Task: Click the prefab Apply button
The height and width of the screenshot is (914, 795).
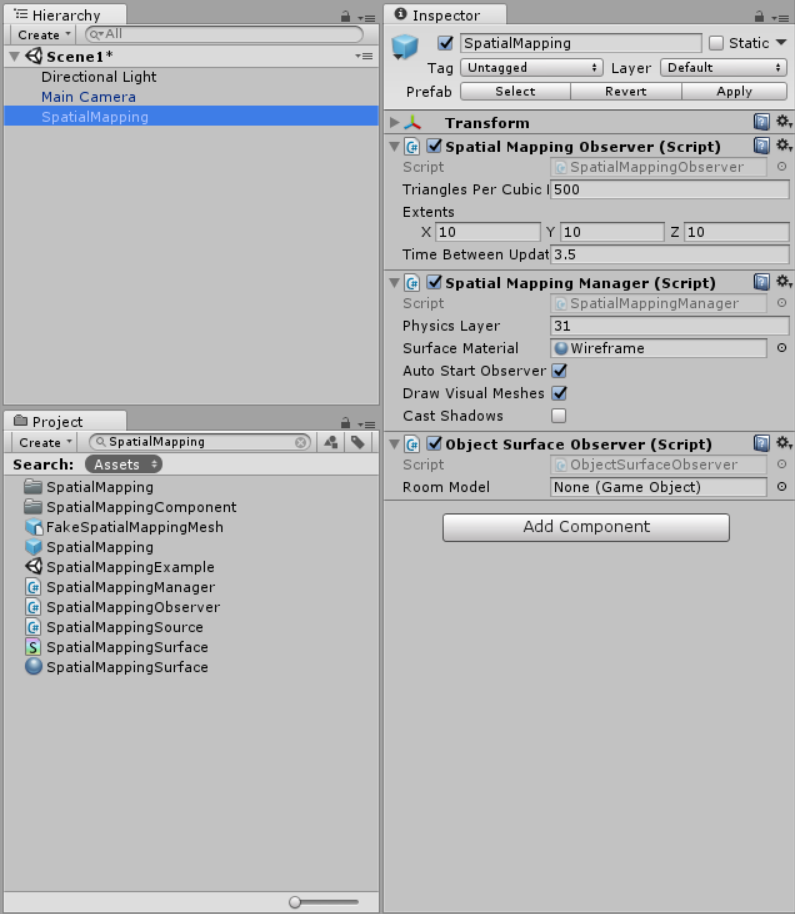Action: point(734,91)
